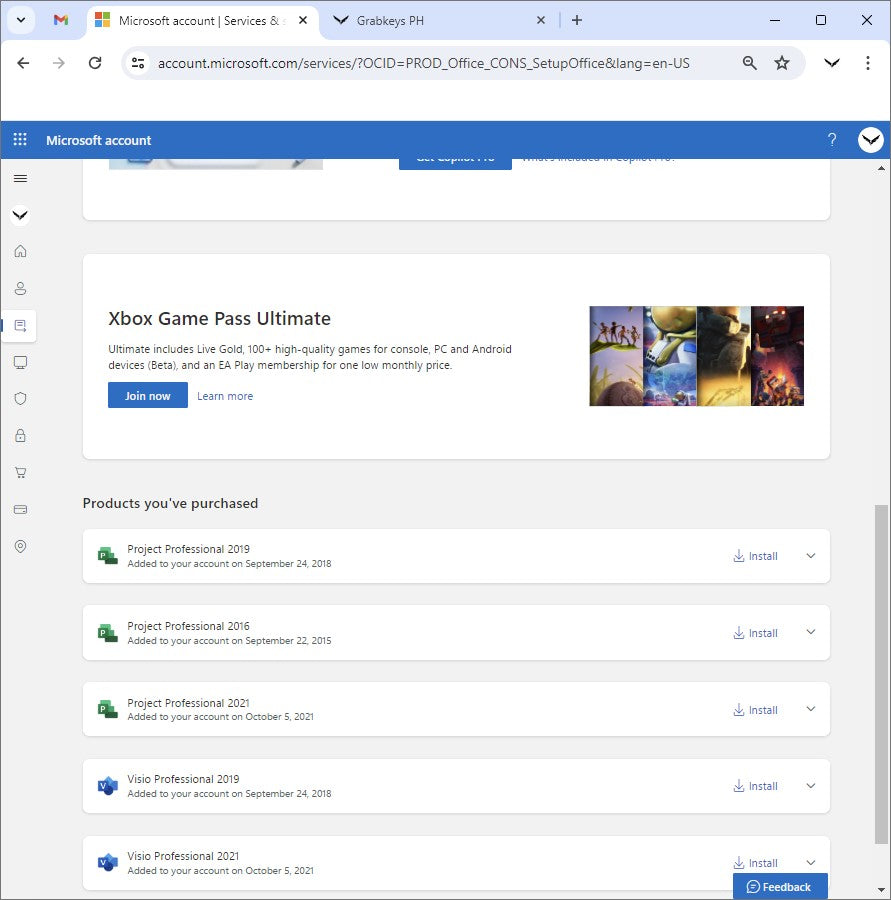
Task: Open the Feedback button
Action: [780, 886]
